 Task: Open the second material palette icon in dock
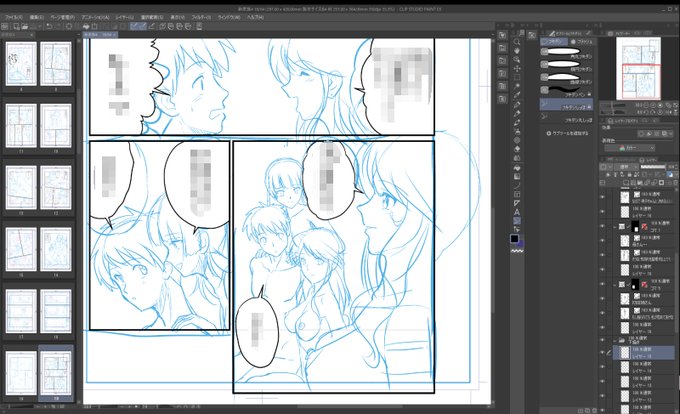(502, 48)
